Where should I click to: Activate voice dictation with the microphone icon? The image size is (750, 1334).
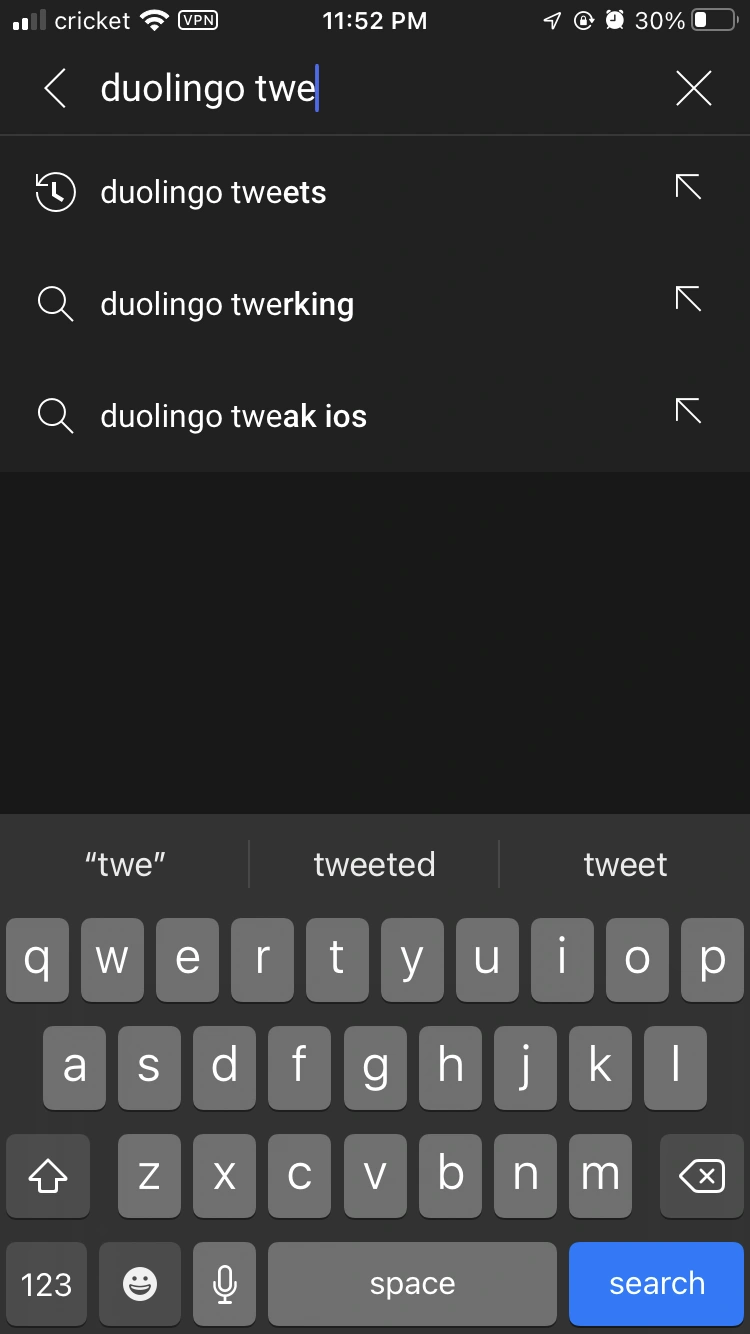click(x=224, y=1284)
